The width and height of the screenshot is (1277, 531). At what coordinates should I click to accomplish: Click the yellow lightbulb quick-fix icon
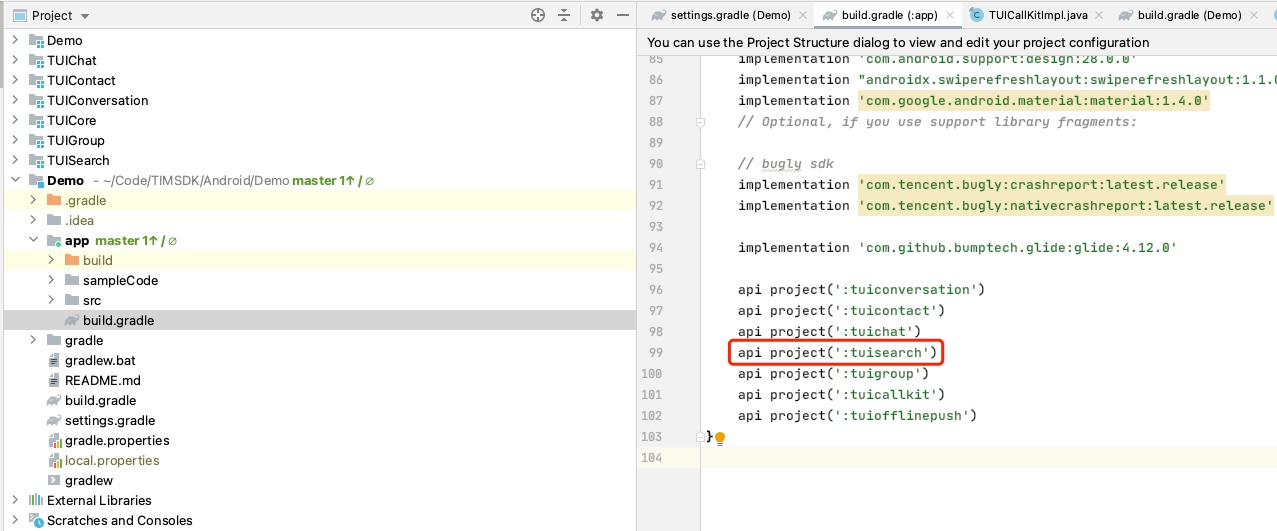tap(719, 438)
